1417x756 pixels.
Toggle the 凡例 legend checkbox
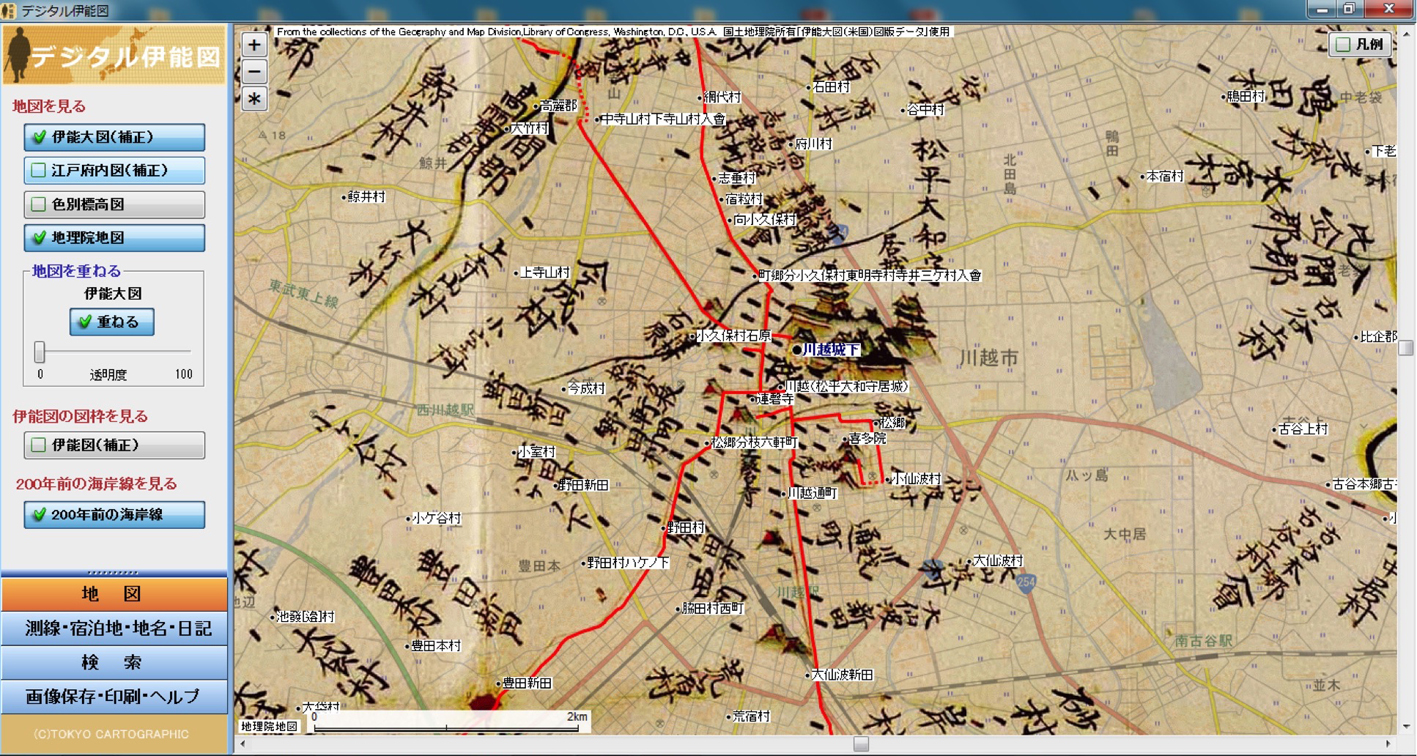click(1343, 45)
